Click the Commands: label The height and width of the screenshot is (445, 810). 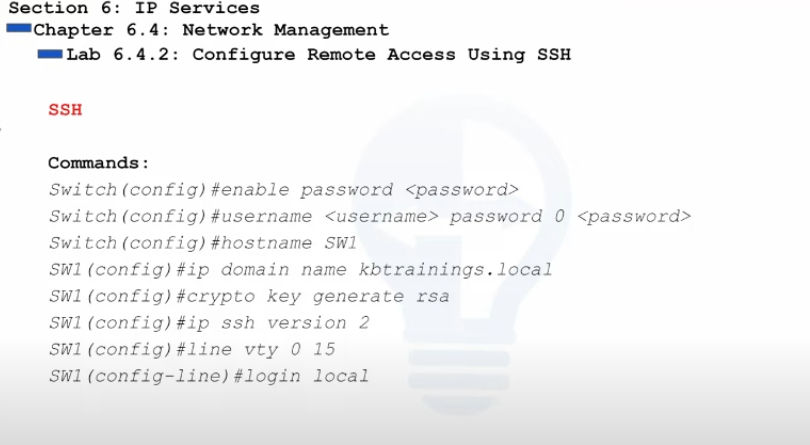point(99,163)
